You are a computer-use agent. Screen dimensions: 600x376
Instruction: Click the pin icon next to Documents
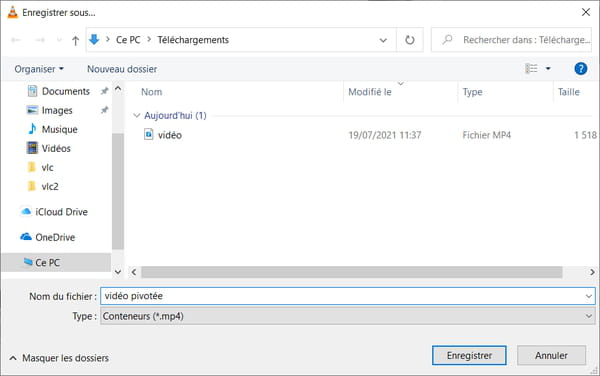click(x=104, y=91)
